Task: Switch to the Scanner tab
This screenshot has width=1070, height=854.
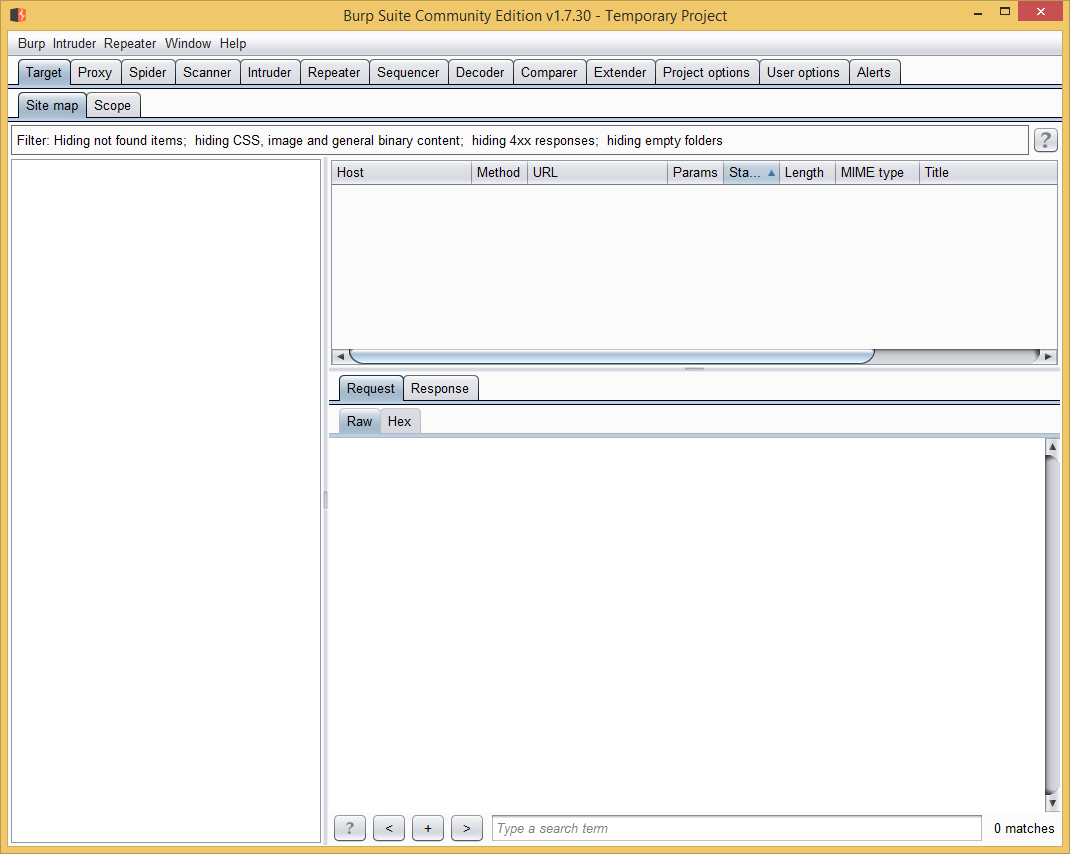Action: click(x=207, y=72)
